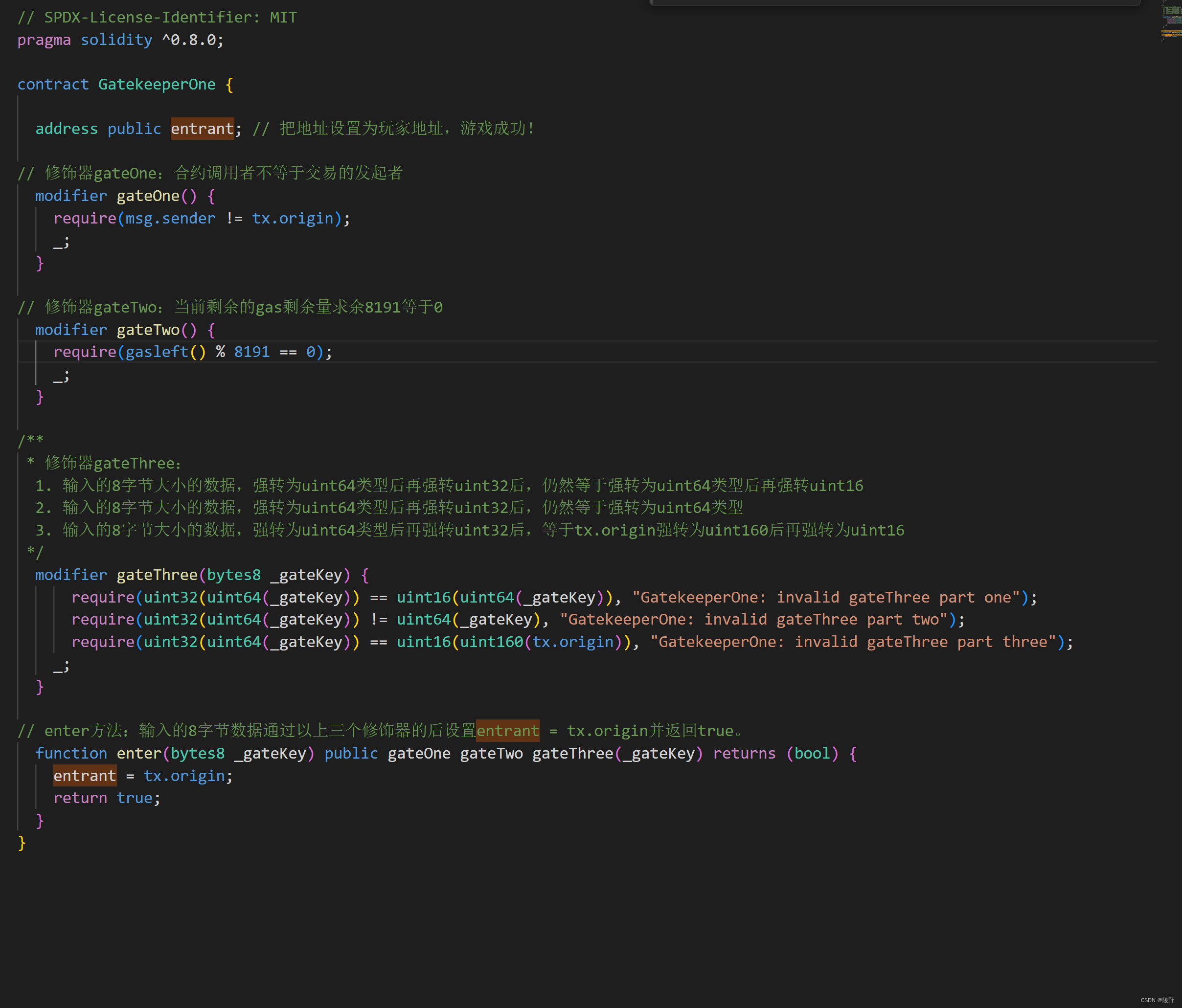Click 'msg.sender' in the gateOne require
Screen dimensions: 1182x1008
[x=171, y=218]
